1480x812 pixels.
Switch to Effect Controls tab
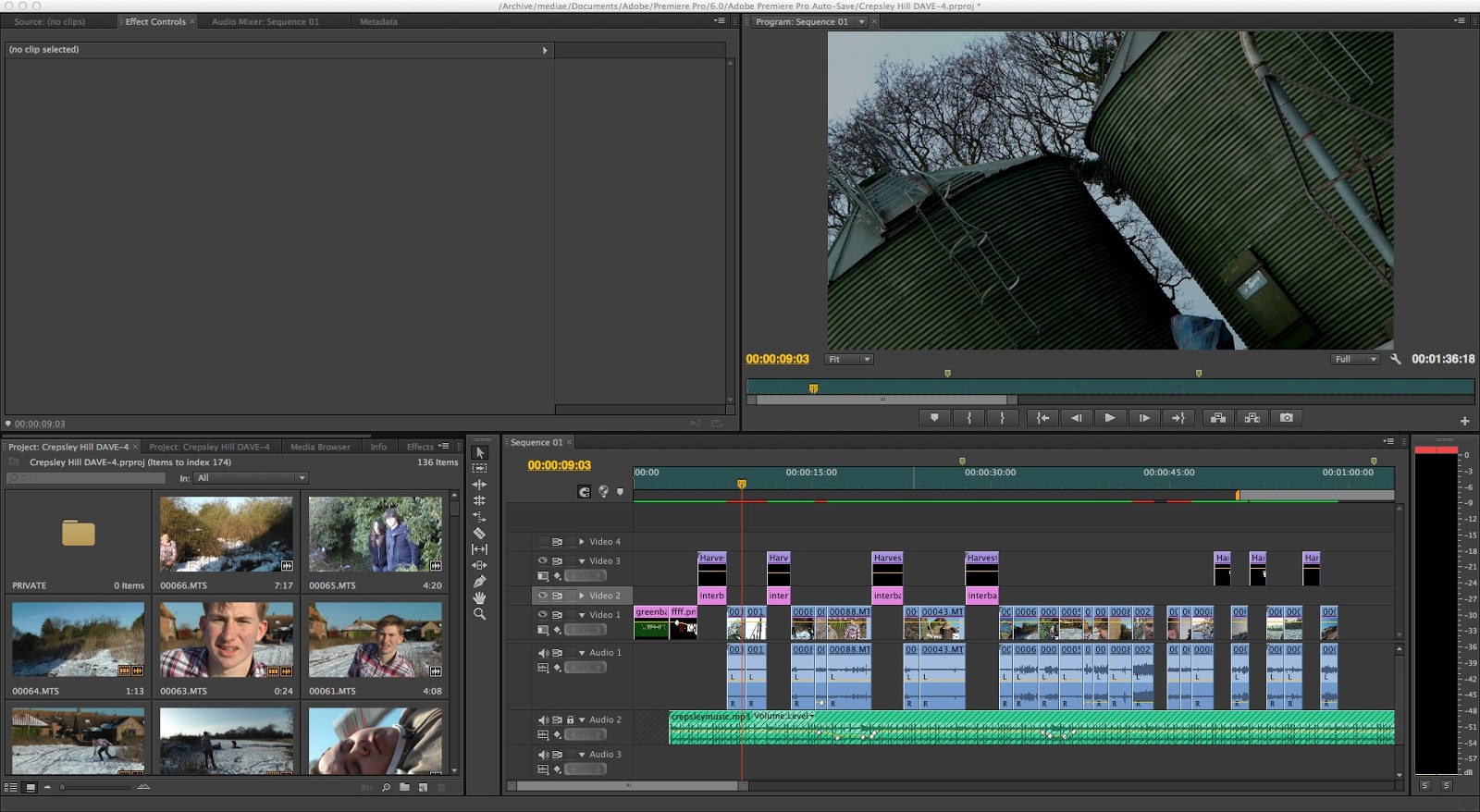[x=155, y=21]
